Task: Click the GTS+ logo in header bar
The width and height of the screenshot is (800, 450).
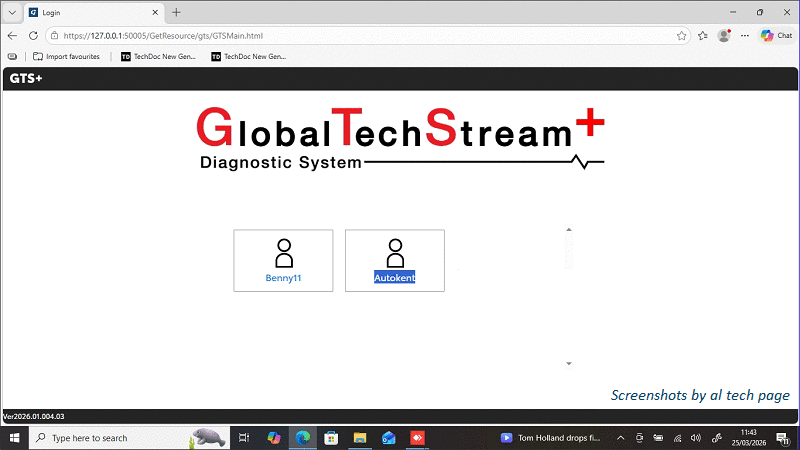Action: click(x=25, y=78)
